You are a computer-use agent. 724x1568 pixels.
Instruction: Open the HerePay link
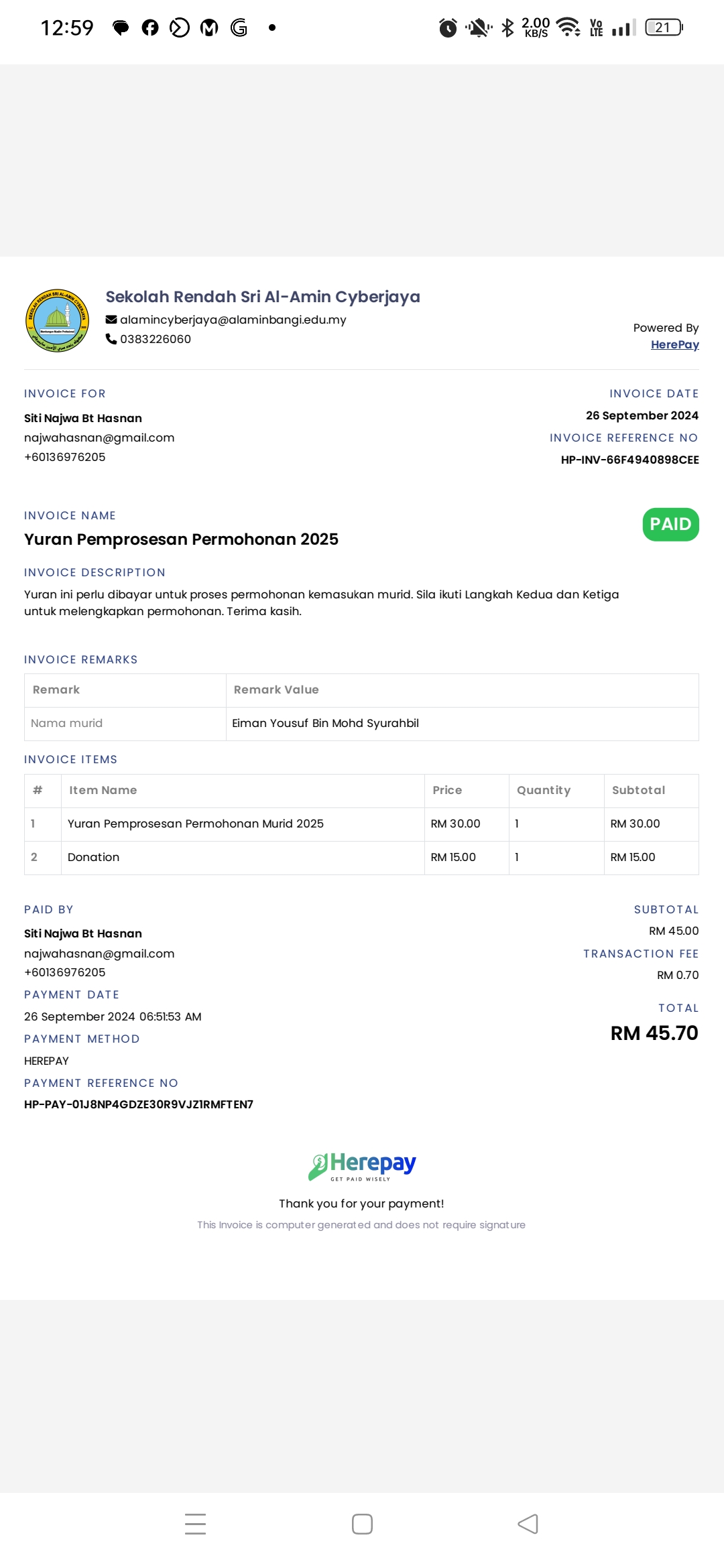pyautogui.click(x=674, y=344)
